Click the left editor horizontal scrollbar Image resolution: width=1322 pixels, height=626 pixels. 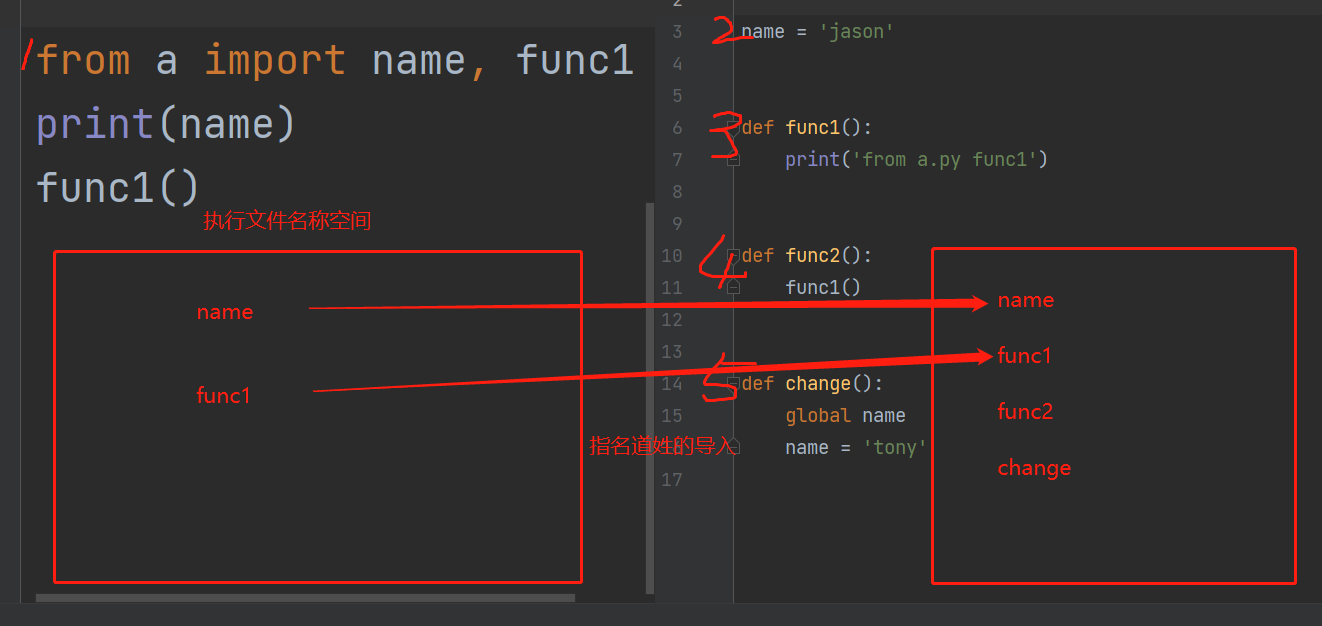(305, 598)
